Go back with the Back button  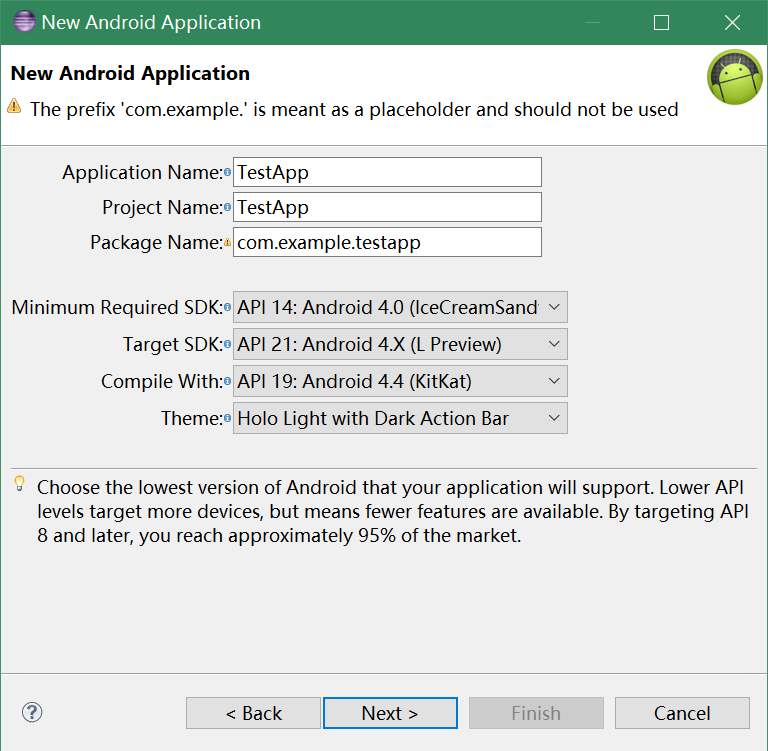click(253, 713)
